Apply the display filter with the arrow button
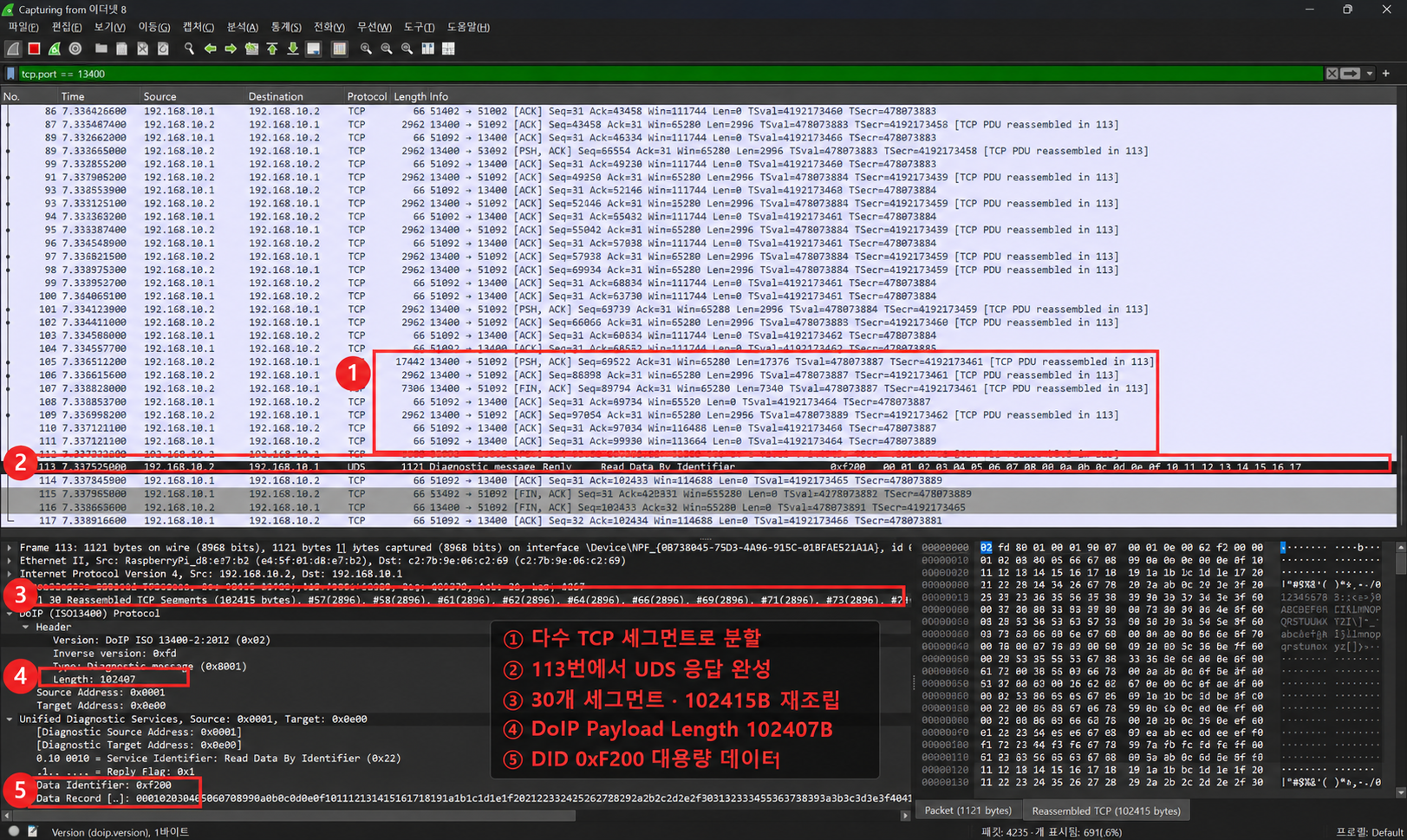Image resolution: width=1407 pixels, height=840 pixels. point(1351,74)
